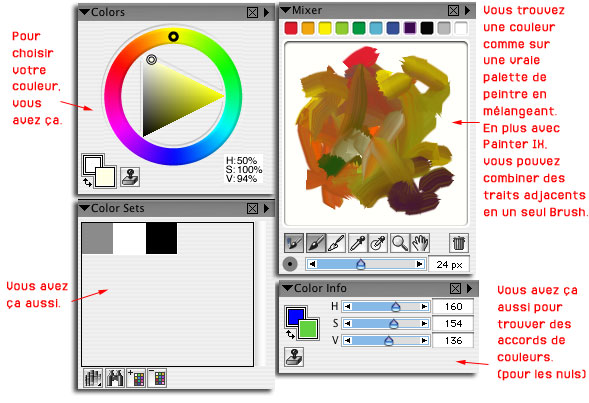The height and width of the screenshot is (403, 589).
Task: Select the Sample Color eyedropper in Mixer
Action: point(358,243)
